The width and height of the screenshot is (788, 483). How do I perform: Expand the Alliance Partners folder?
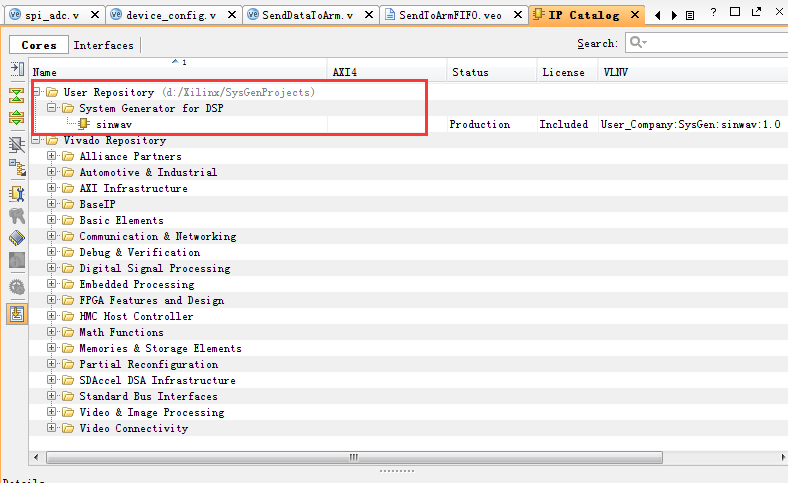52,156
